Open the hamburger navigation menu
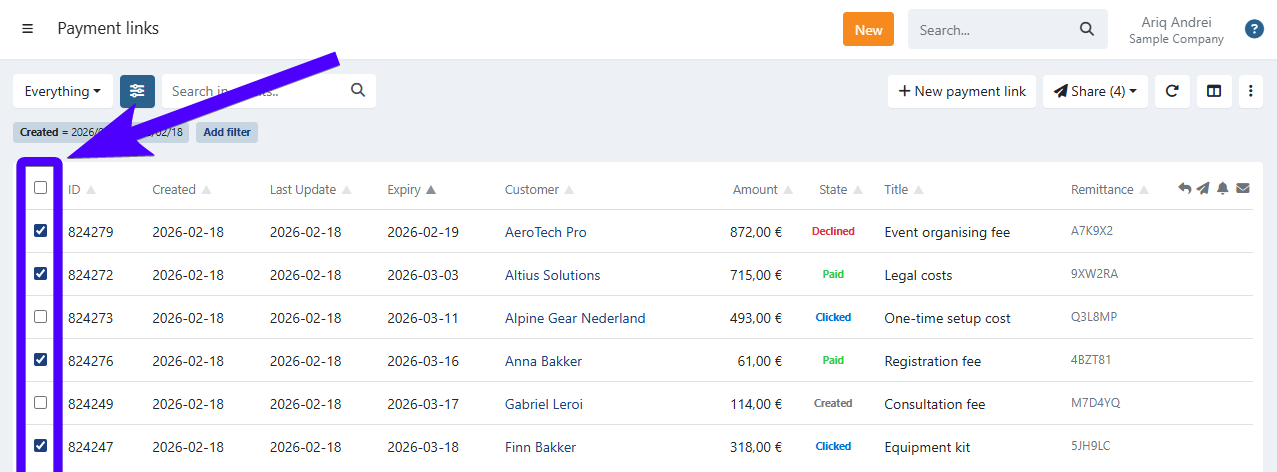 click(x=27, y=29)
